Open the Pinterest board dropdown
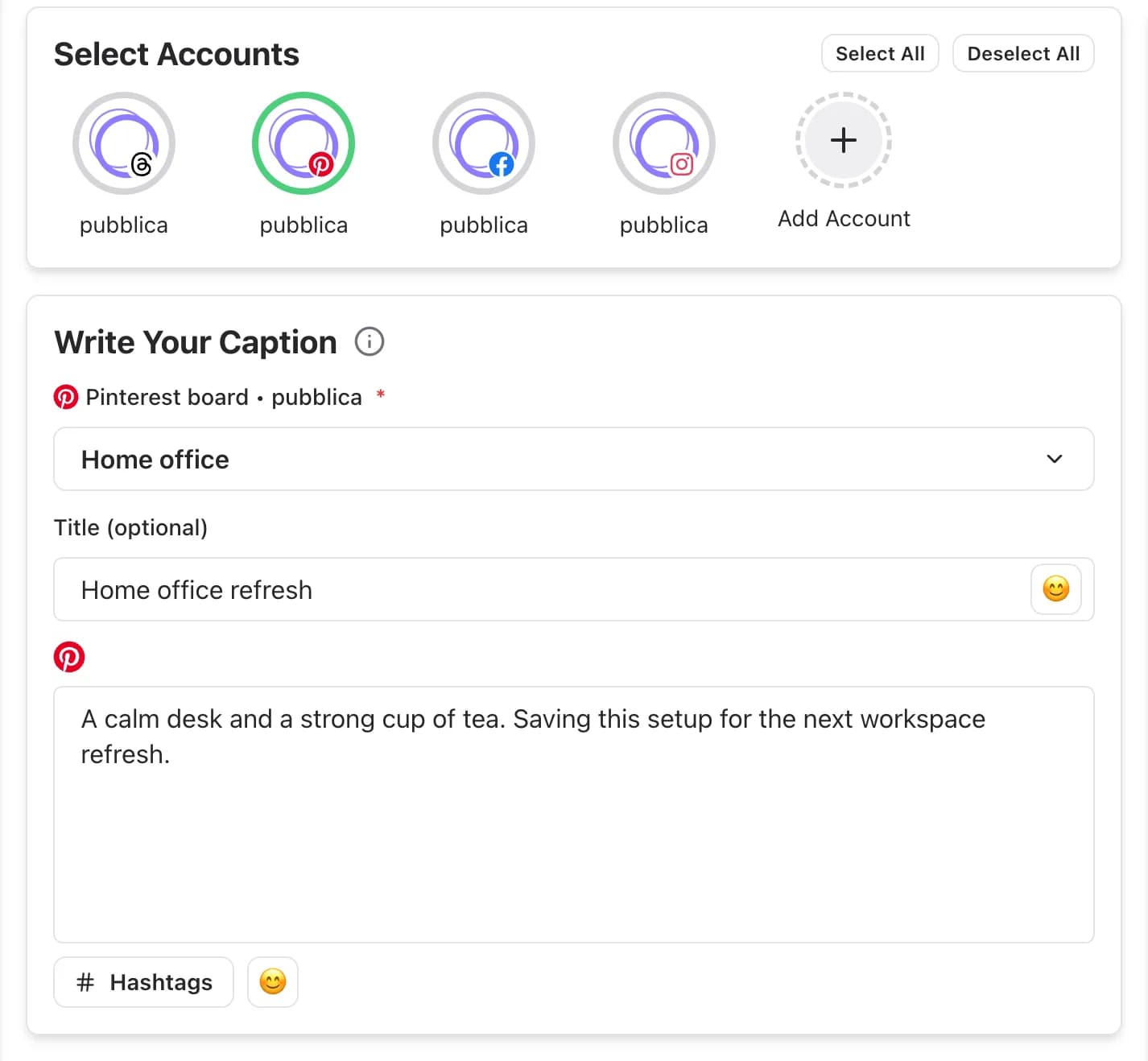The image size is (1148, 1061). pos(574,459)
